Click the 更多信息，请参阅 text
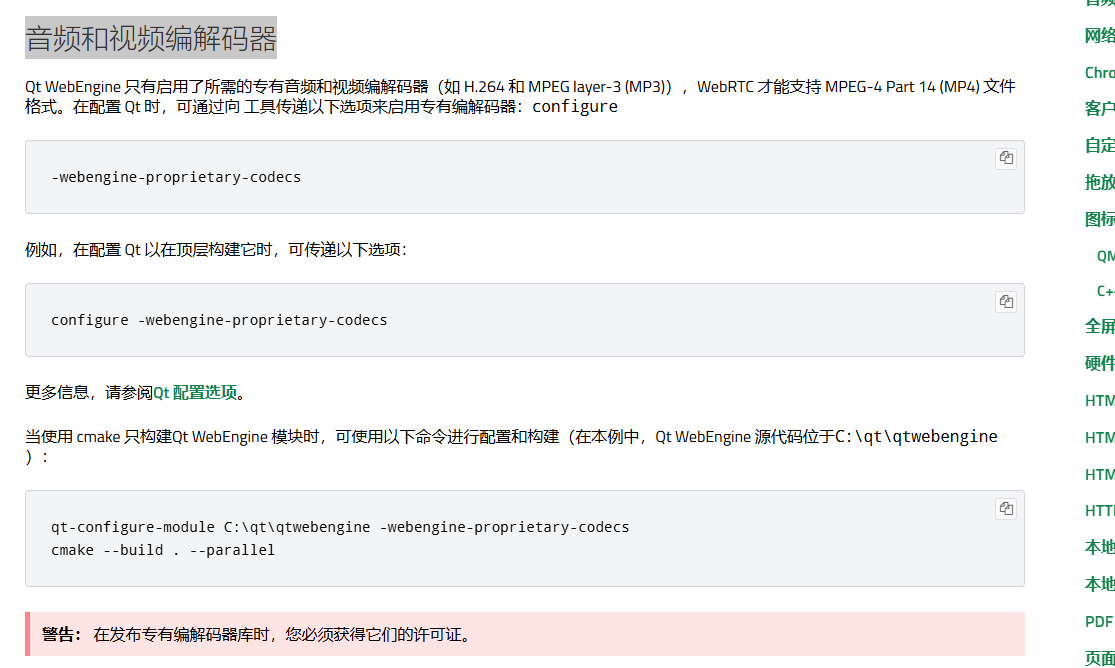 click(89, 393)
